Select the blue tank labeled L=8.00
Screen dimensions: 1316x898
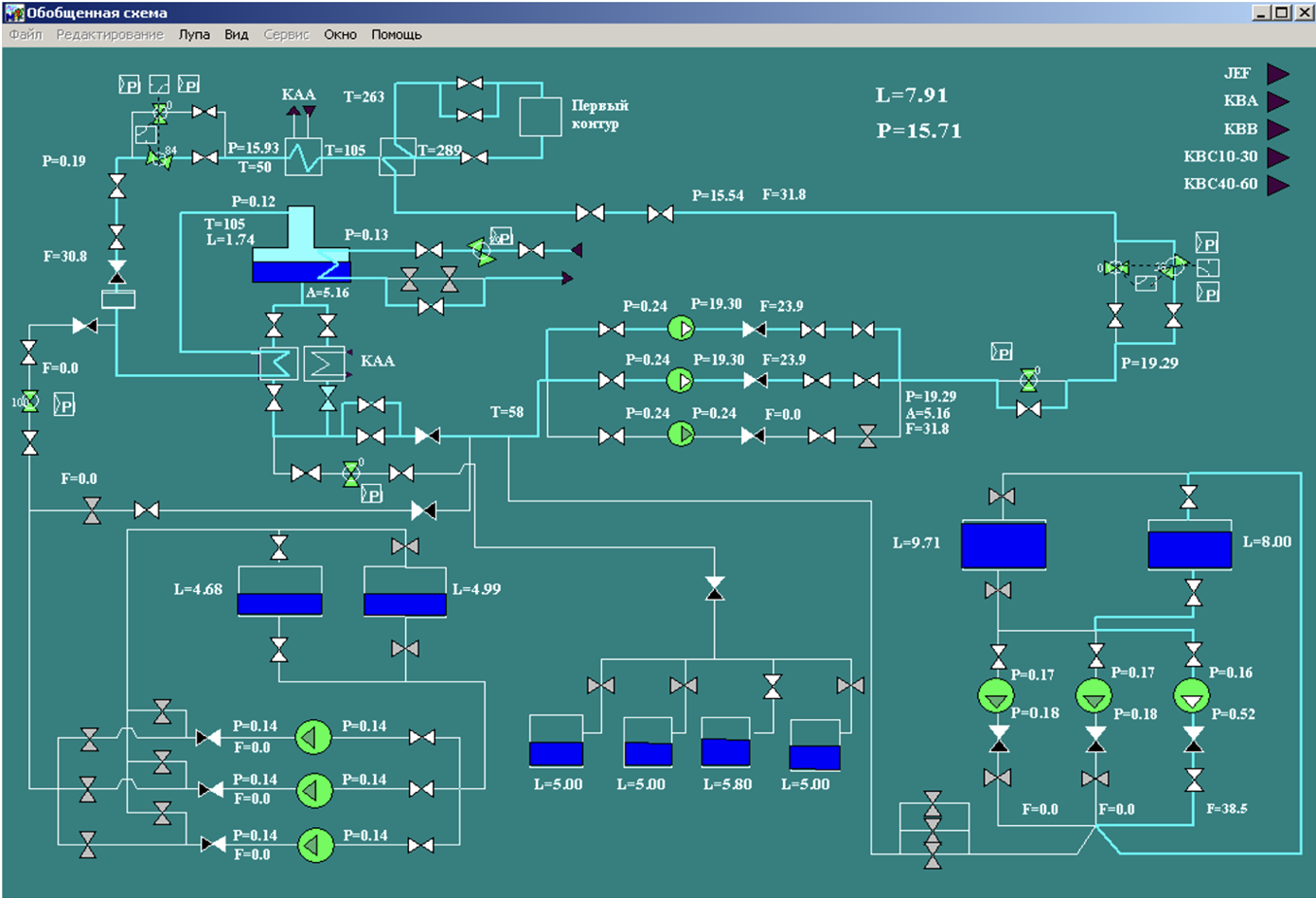pos(1189,548)
